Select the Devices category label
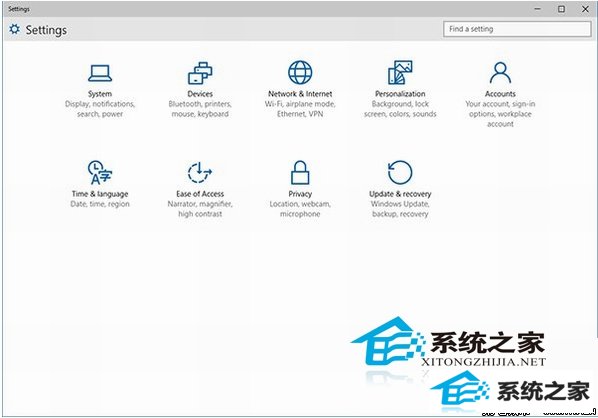The height and width of the screenshot is (418, 598). [x=200, y=94]
